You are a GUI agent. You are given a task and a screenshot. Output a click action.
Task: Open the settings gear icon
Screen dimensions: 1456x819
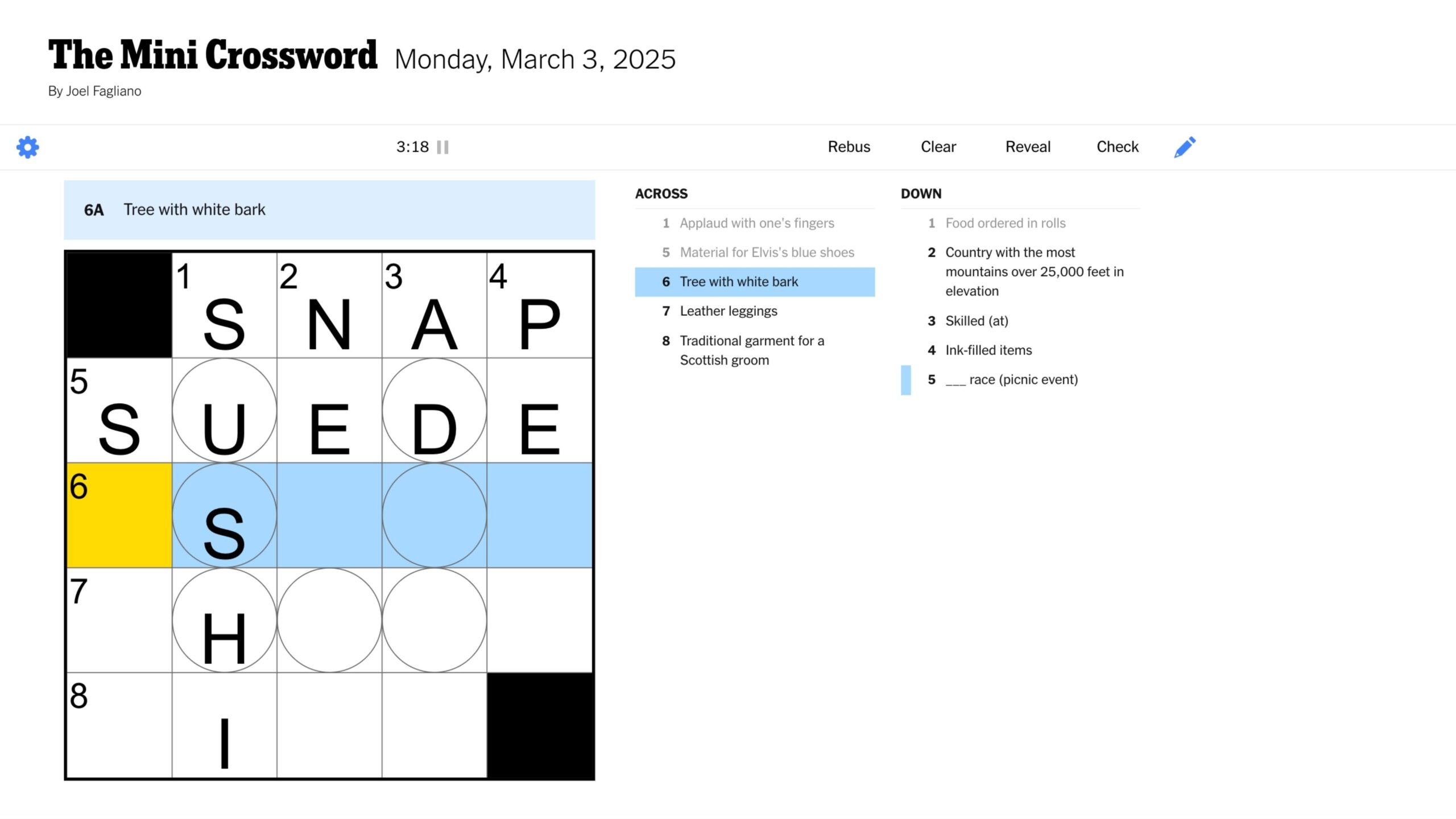coord(28,147)
